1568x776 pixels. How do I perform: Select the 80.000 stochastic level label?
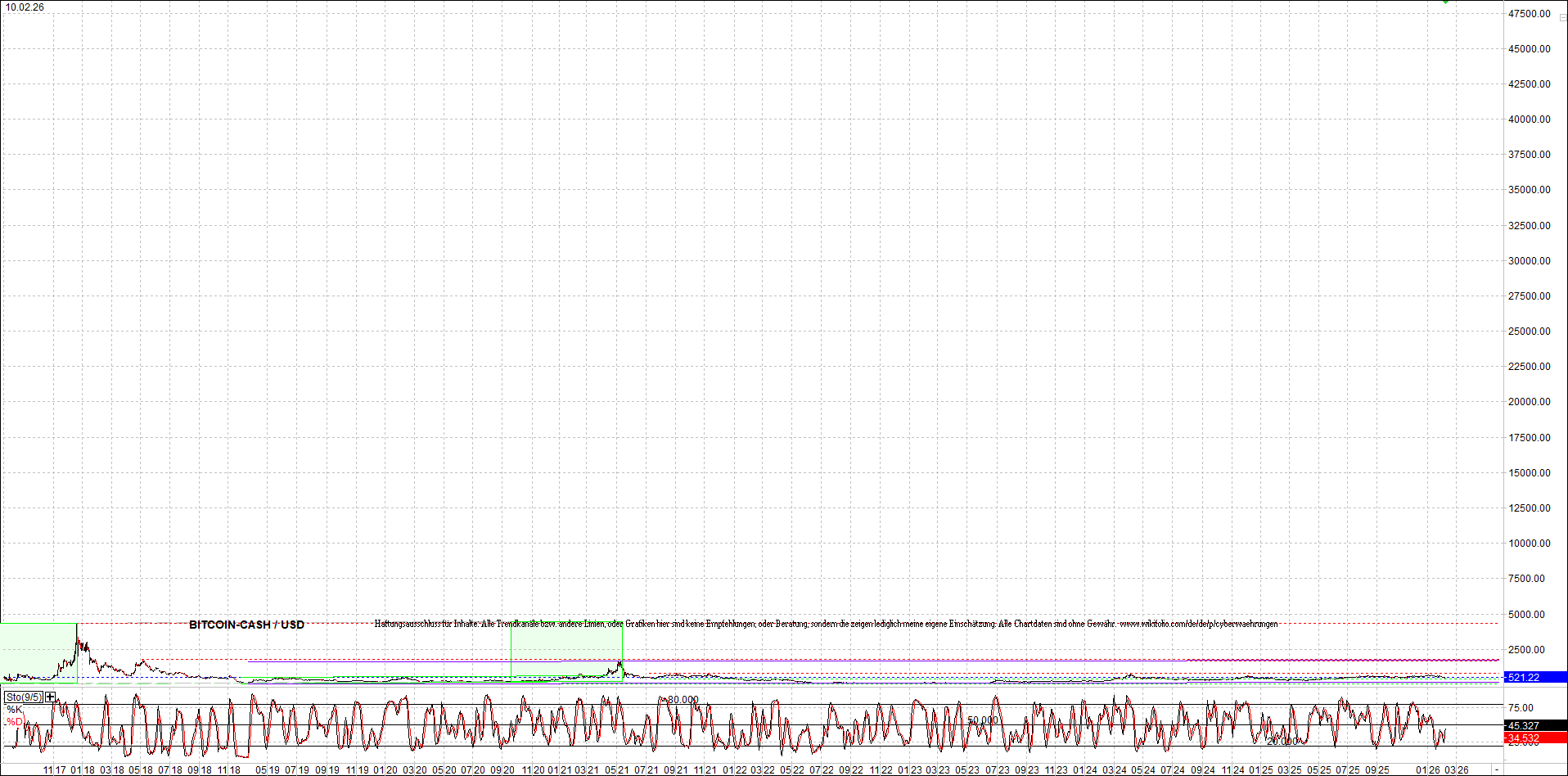click(683, 700)
